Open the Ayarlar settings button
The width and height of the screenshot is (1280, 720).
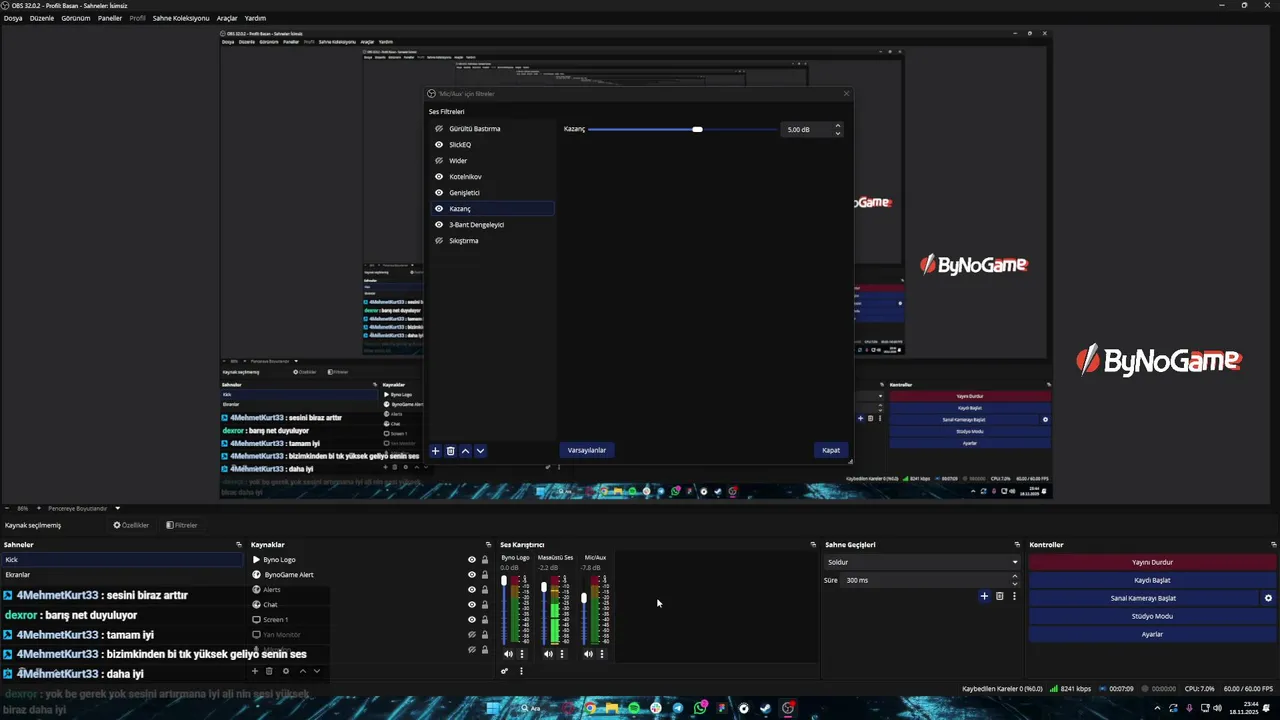pos(1152,634)
